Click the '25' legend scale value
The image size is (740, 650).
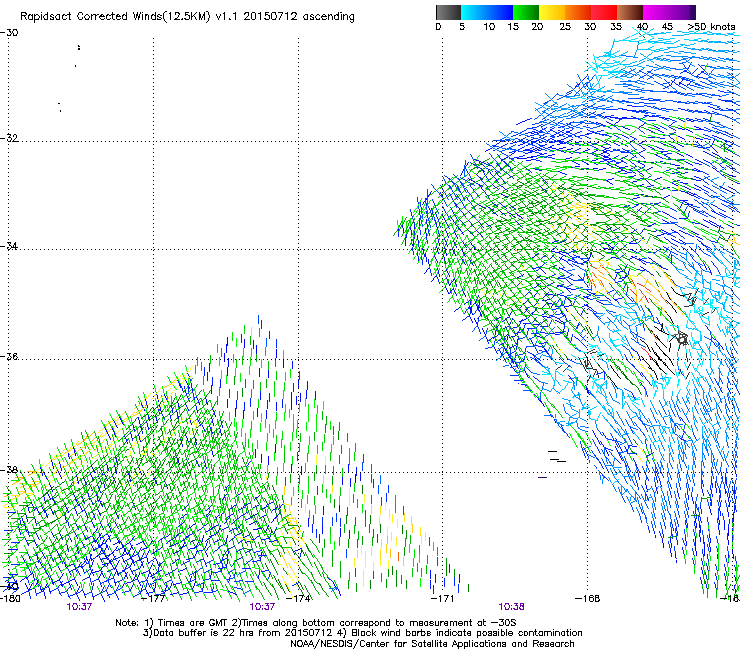[565, 27]
